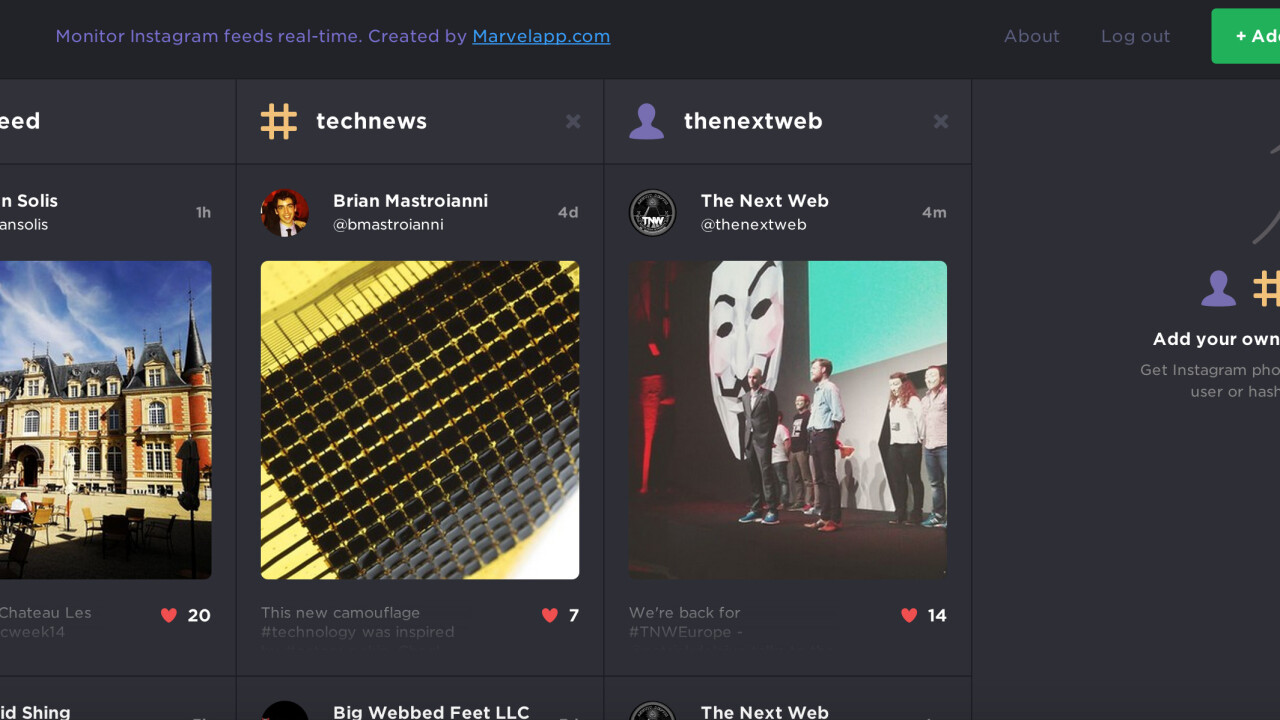
Task: Open the About page
Action: point(1032,36)
